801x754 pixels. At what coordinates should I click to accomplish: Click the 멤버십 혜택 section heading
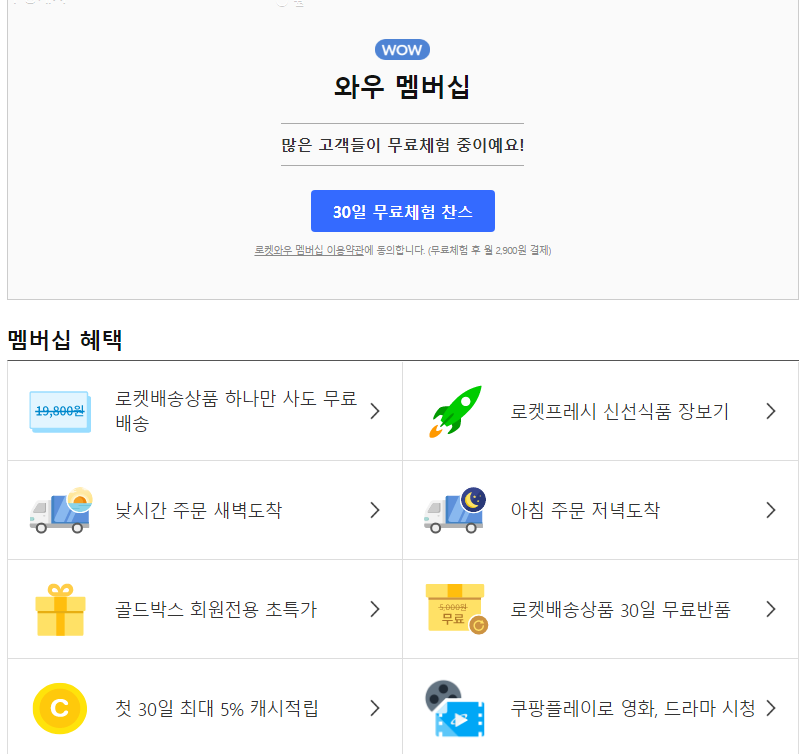click(x=65, y=340)
